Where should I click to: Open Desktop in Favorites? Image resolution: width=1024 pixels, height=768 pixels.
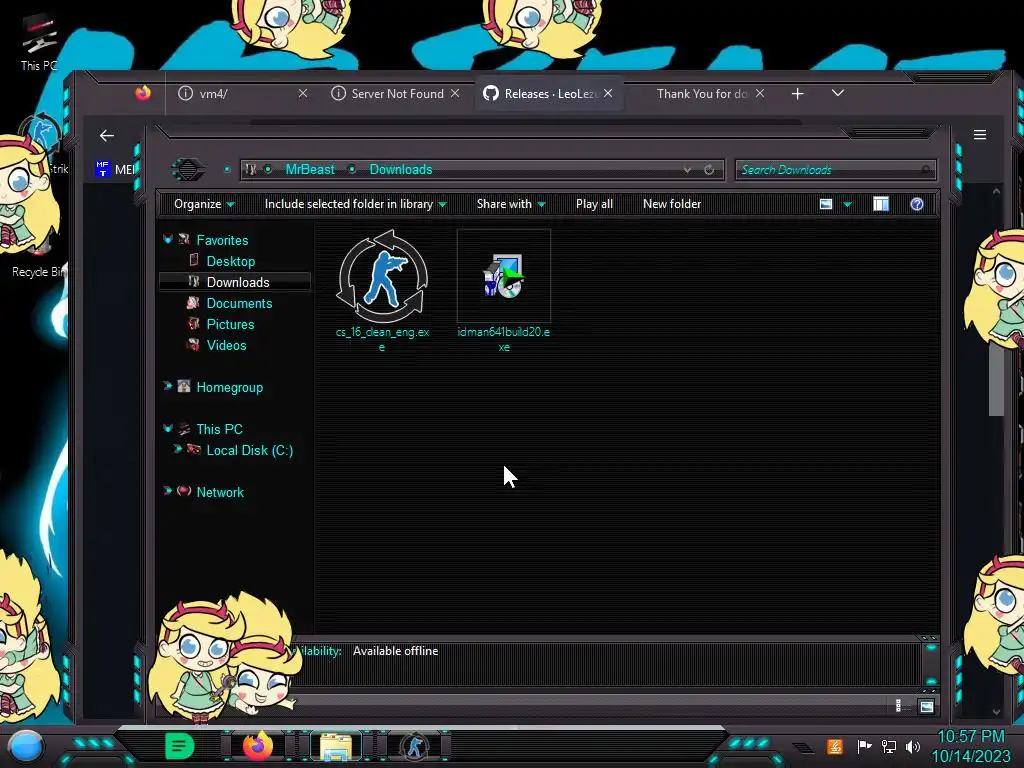coord(231,261)
